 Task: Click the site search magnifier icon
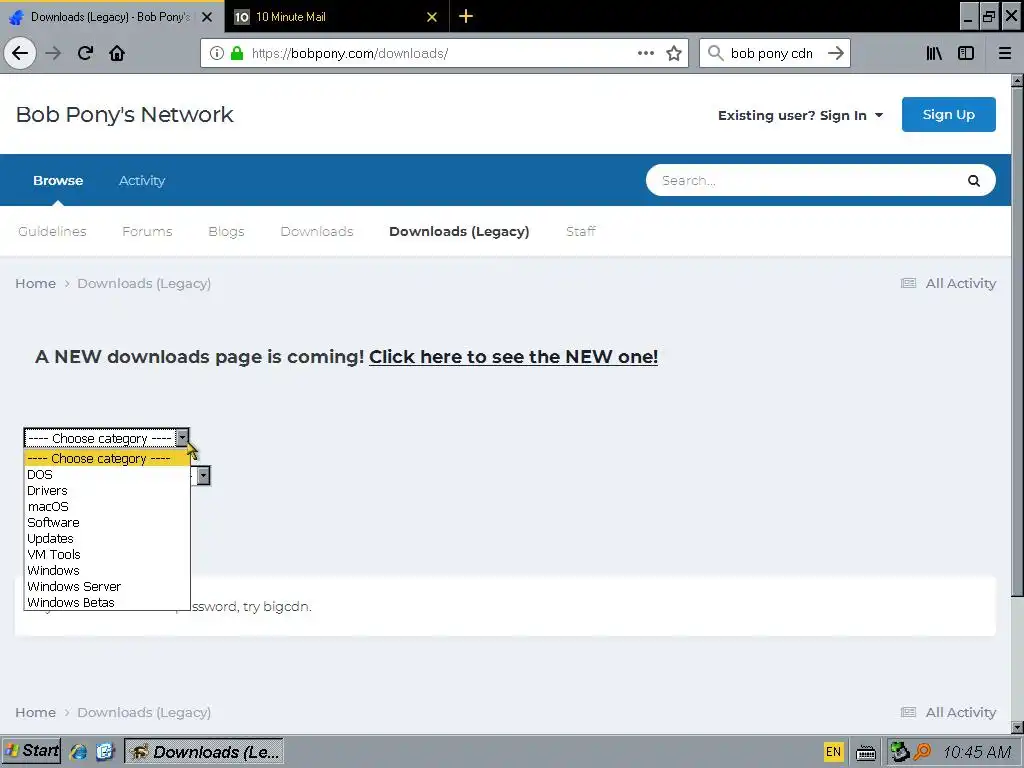[x=974, y=181]
